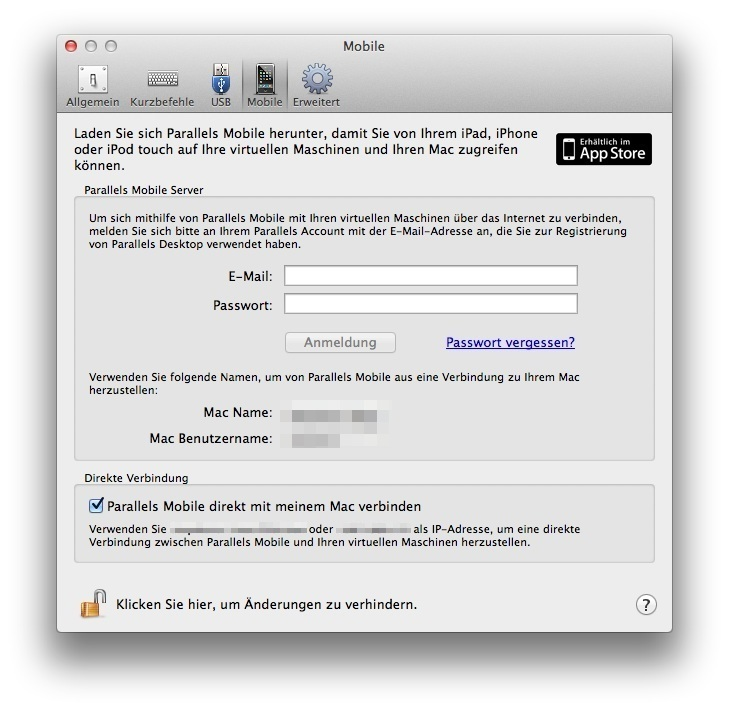
Task: Click into the E-Mail text field
Action: click(x=430, y=276)
